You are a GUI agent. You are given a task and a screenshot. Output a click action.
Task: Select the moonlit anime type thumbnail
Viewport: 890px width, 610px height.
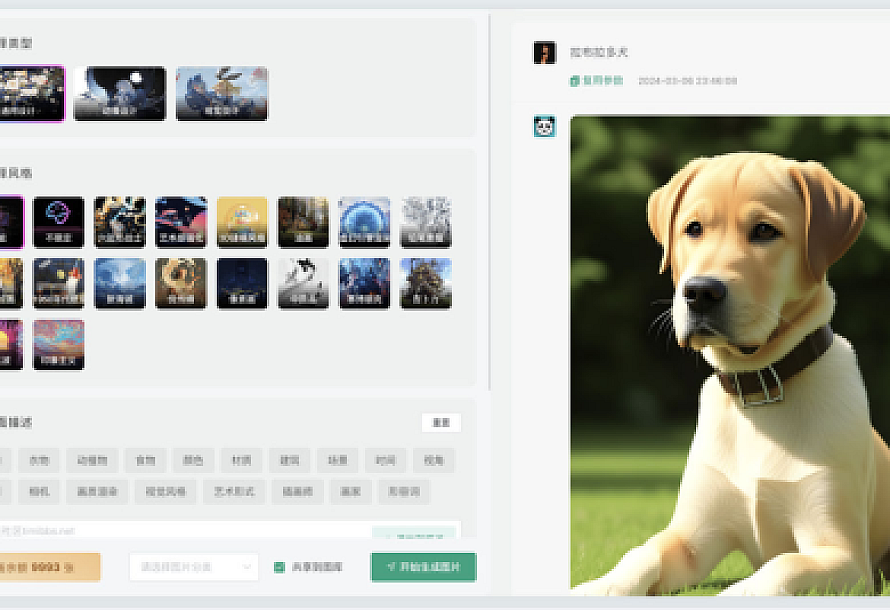click(x=119, y=93)
